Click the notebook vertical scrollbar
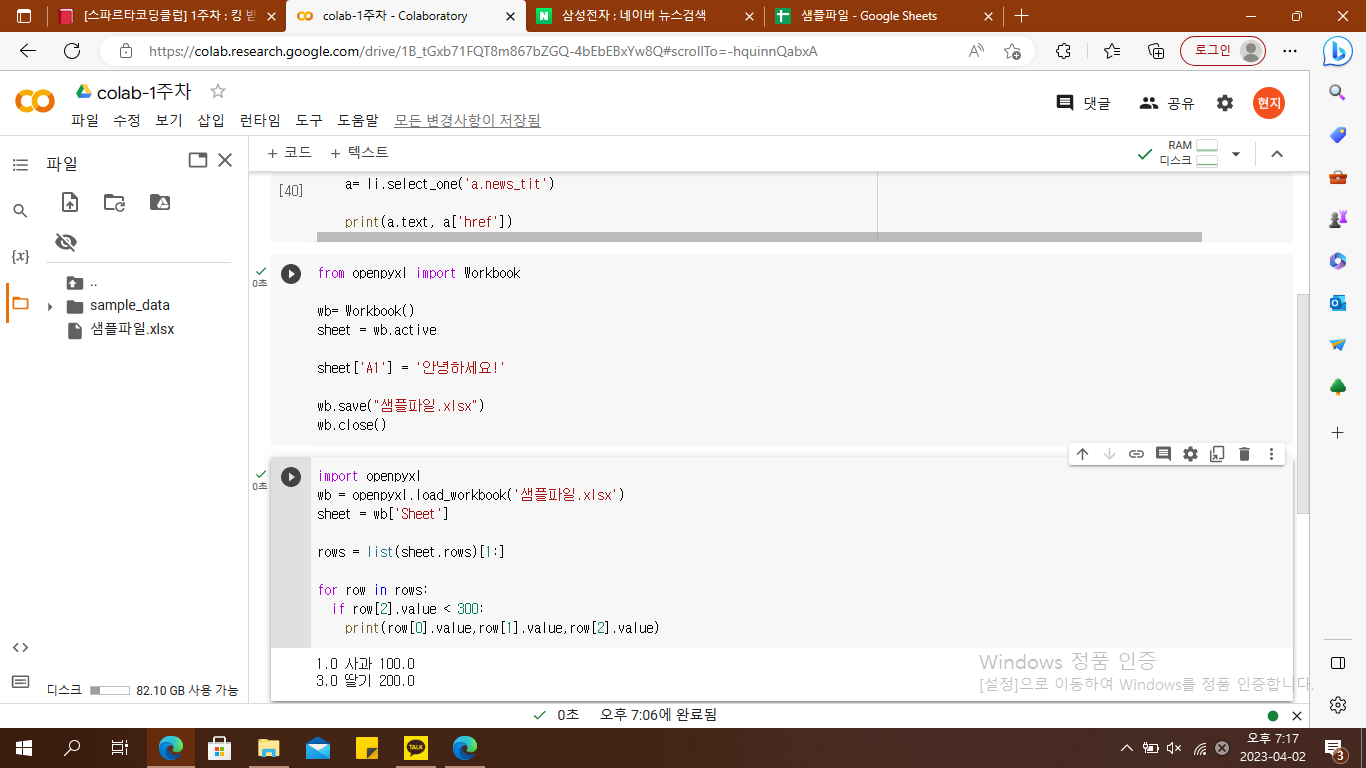The width and height of the screenshot is (1366, 768). coord(1302,404)
